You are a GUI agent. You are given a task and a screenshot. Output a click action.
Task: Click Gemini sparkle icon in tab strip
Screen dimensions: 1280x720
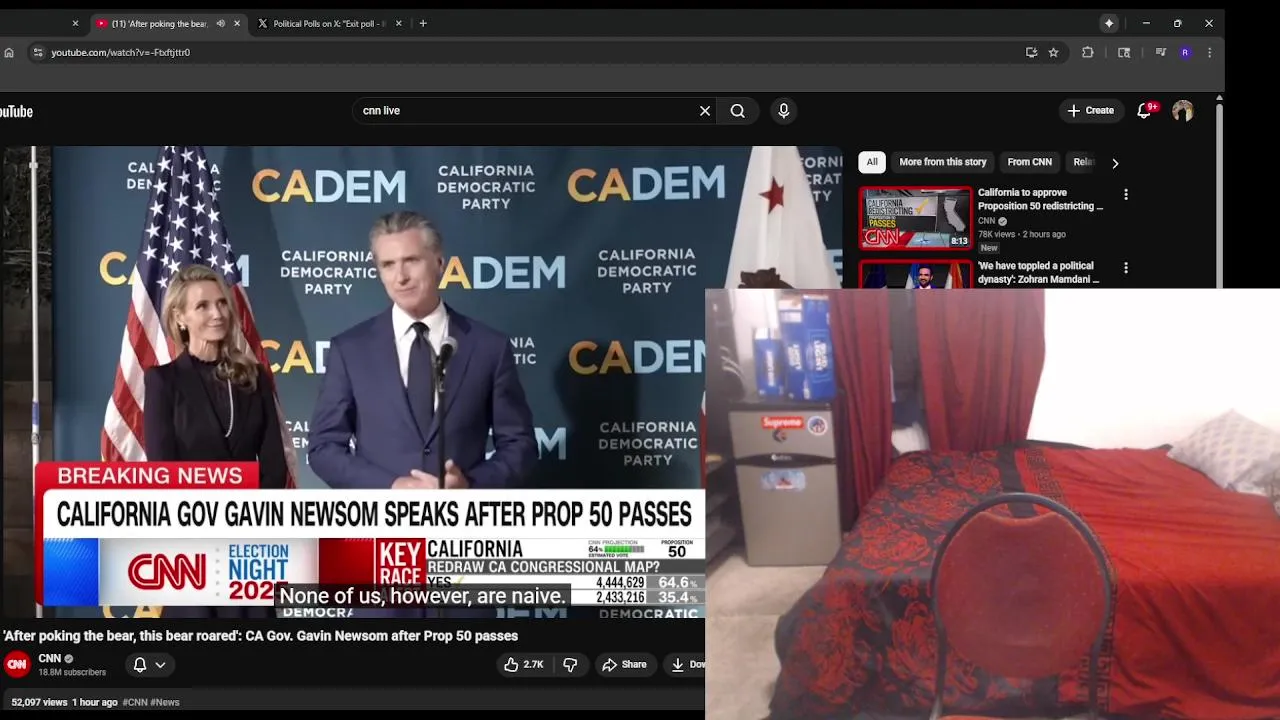coord(1109,23)
